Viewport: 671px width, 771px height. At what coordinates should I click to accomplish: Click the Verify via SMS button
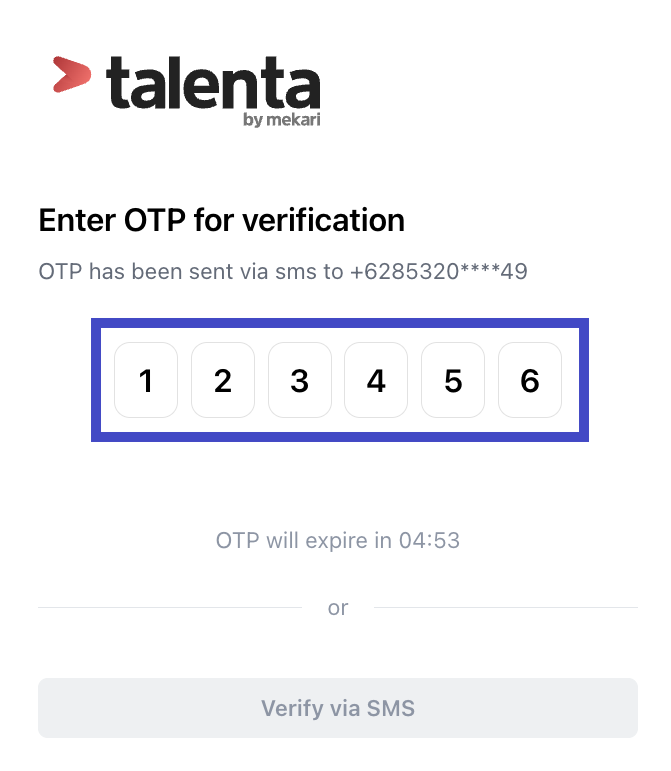pos(338,708)
